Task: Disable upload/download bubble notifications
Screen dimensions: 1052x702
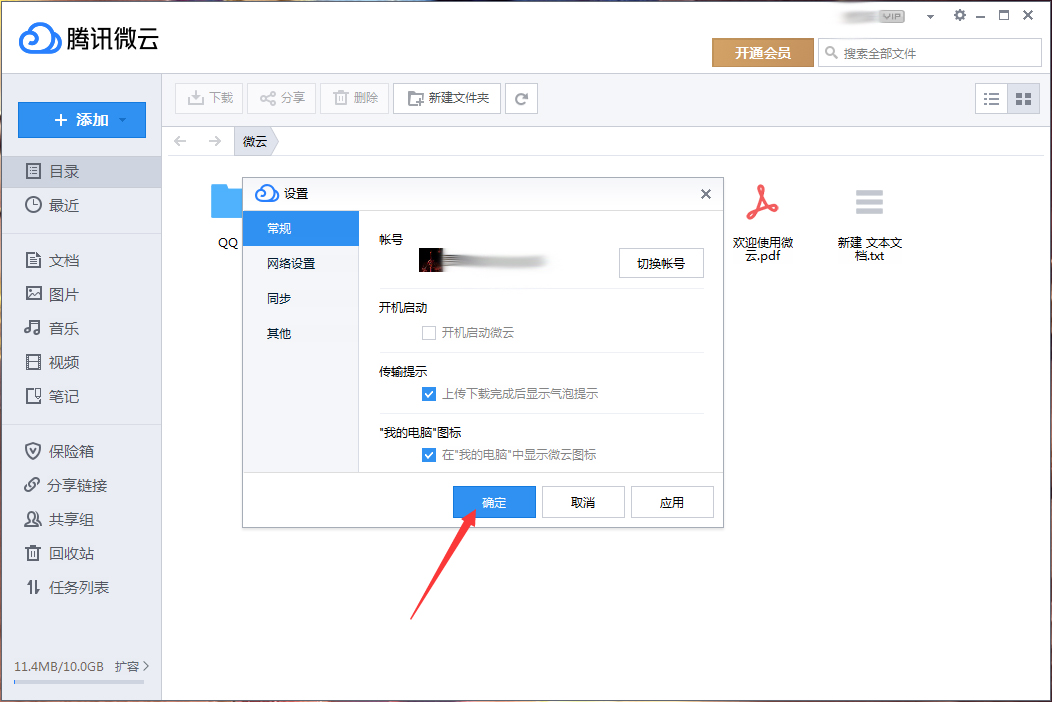Action: pos(429,394)
